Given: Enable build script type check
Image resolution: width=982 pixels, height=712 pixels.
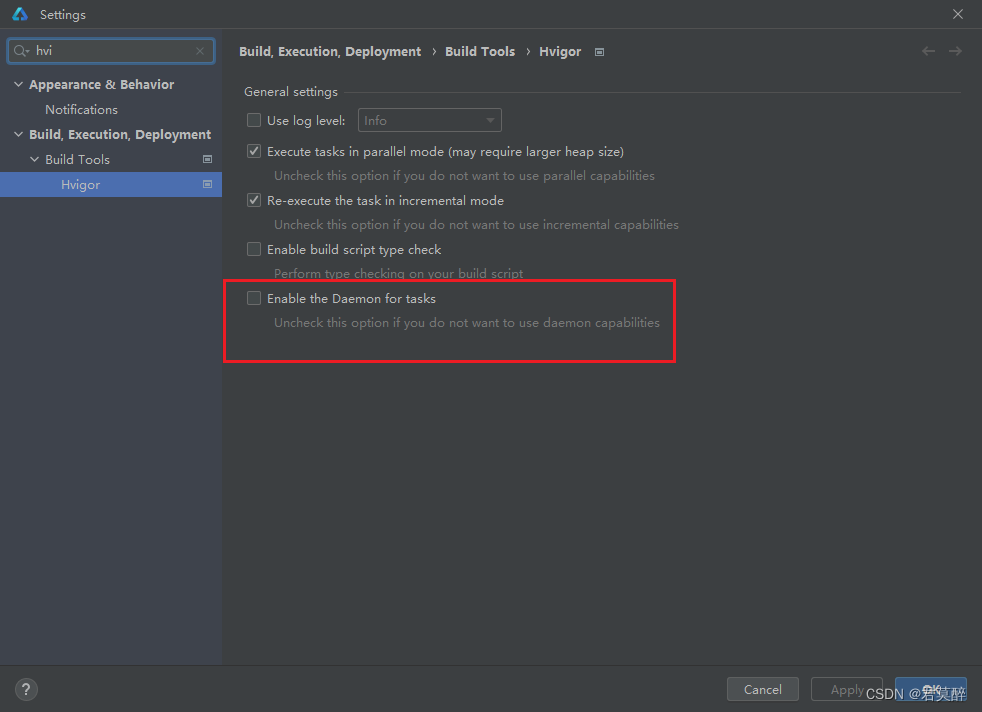Looking at the screenshot, I should (253, 248).
